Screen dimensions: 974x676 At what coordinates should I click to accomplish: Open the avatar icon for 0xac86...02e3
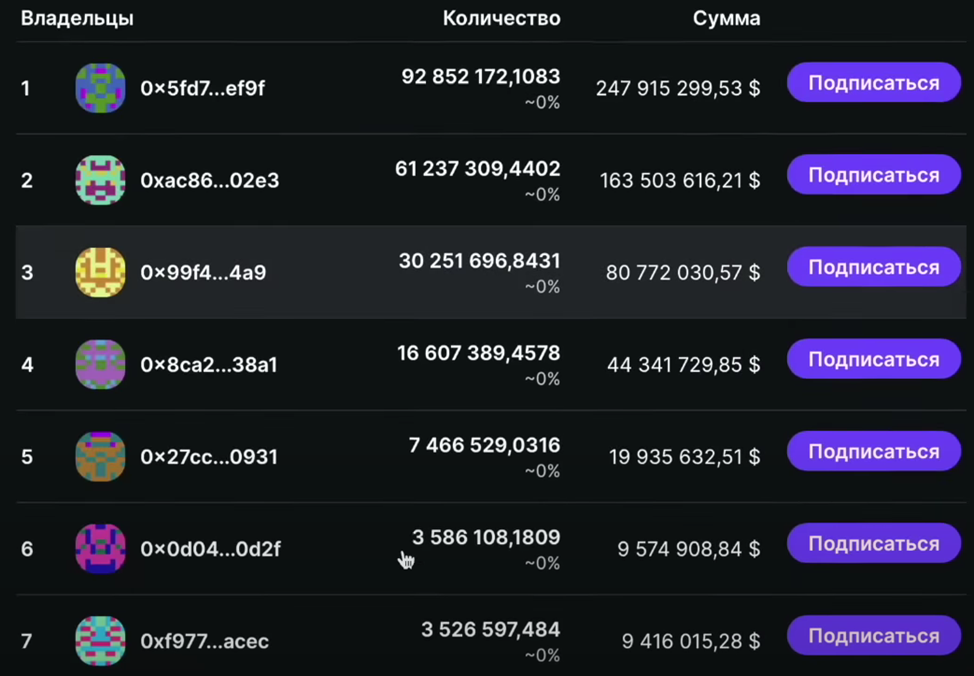tap(100, 180)
